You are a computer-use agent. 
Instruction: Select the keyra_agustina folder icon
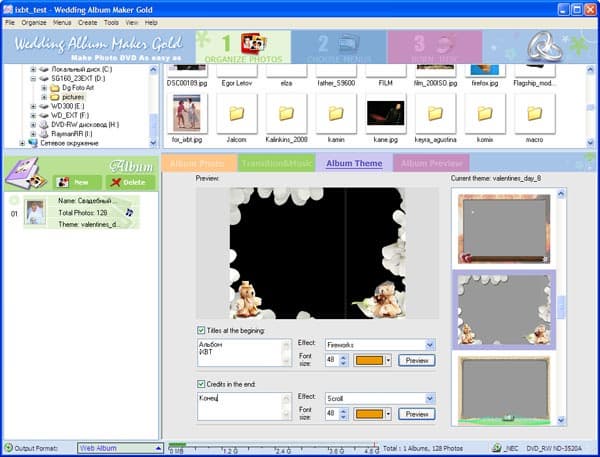point(435,113)
